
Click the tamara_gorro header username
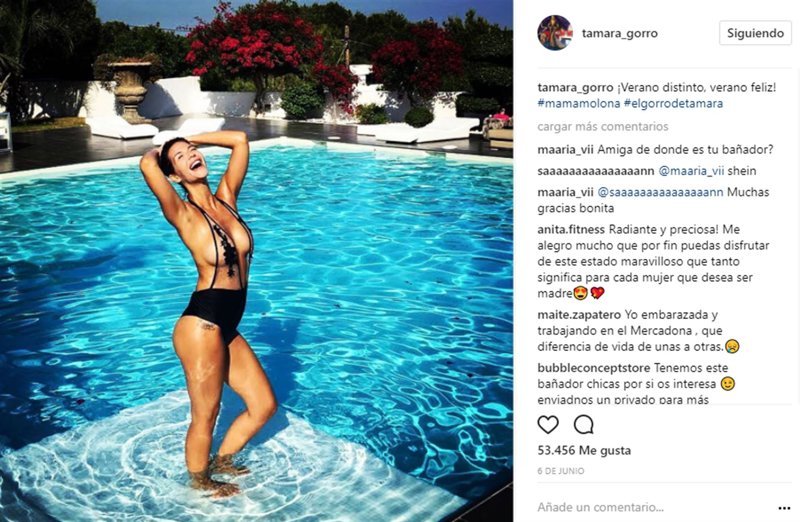point(619,34)
